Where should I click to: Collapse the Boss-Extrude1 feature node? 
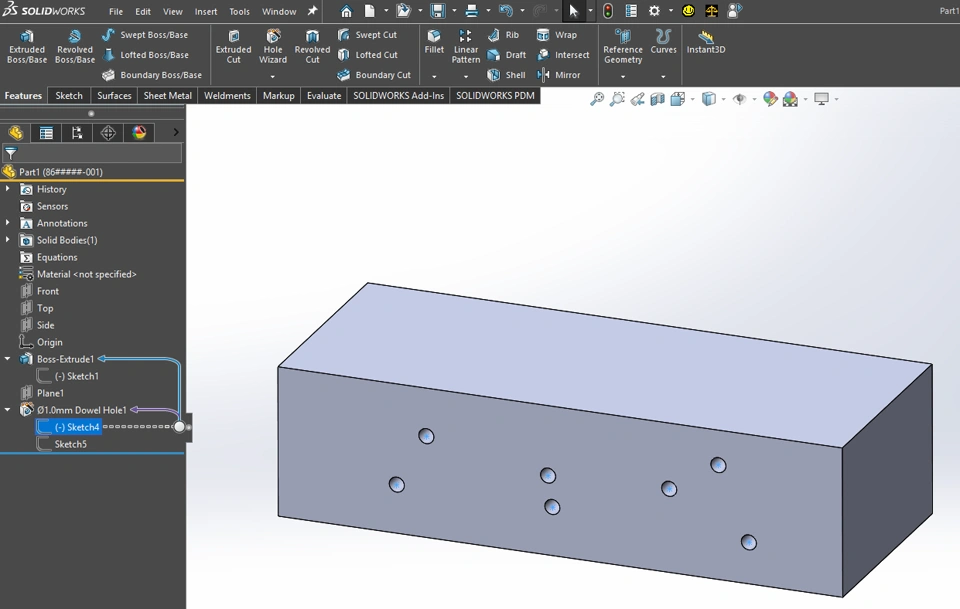(x=8, y=359)
